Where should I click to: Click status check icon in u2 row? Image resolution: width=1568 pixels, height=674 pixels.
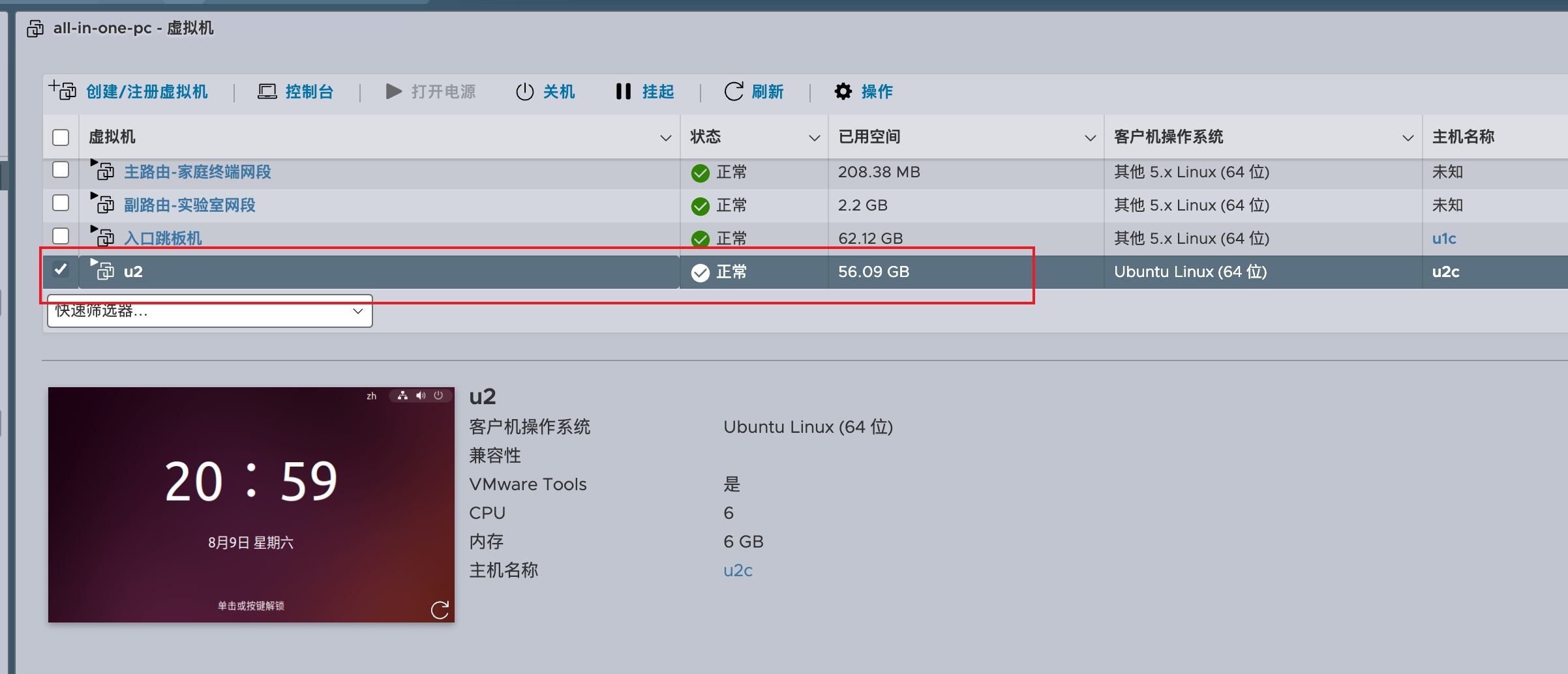coord(701,272)
